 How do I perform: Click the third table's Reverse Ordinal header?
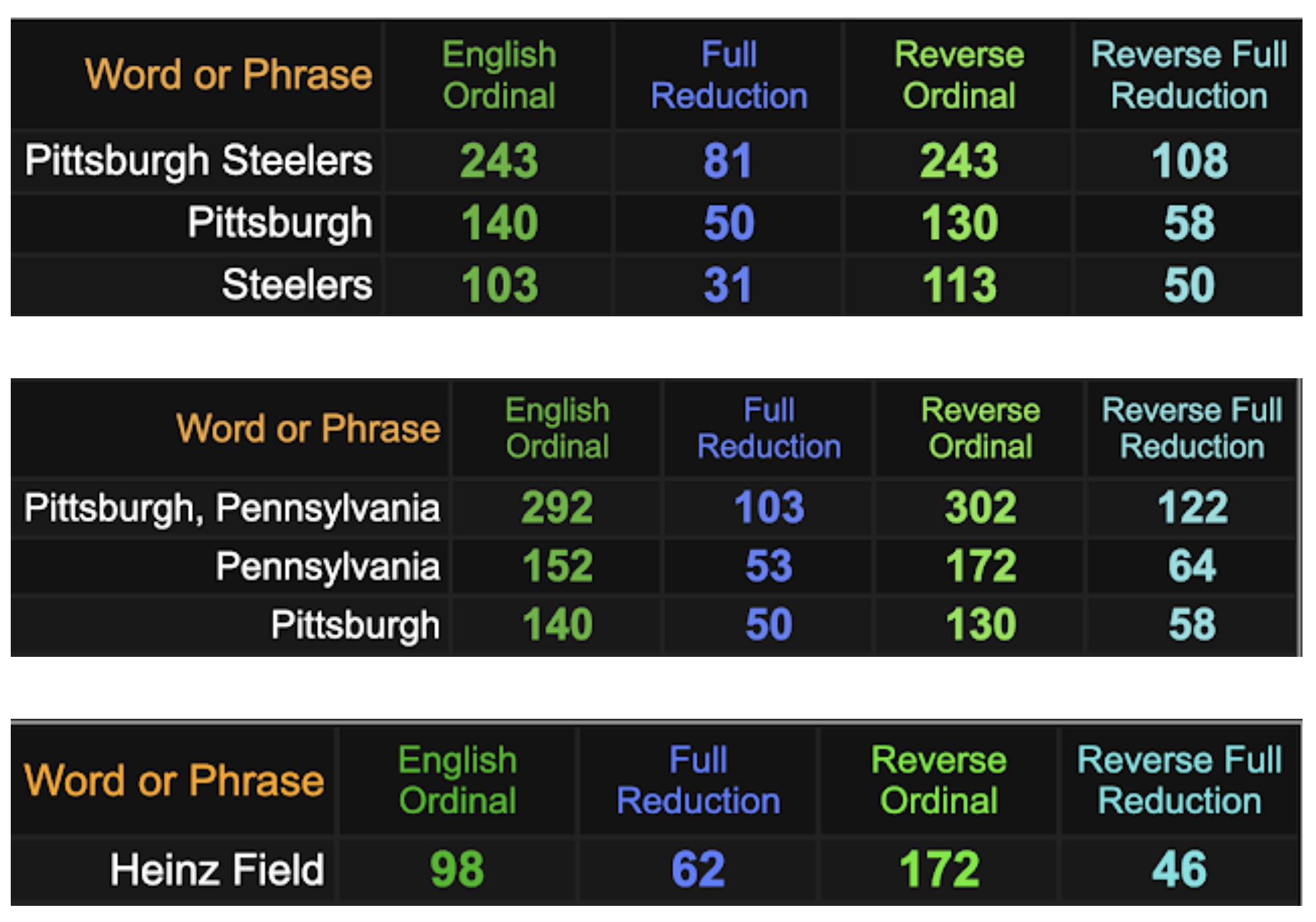point(939,780)
